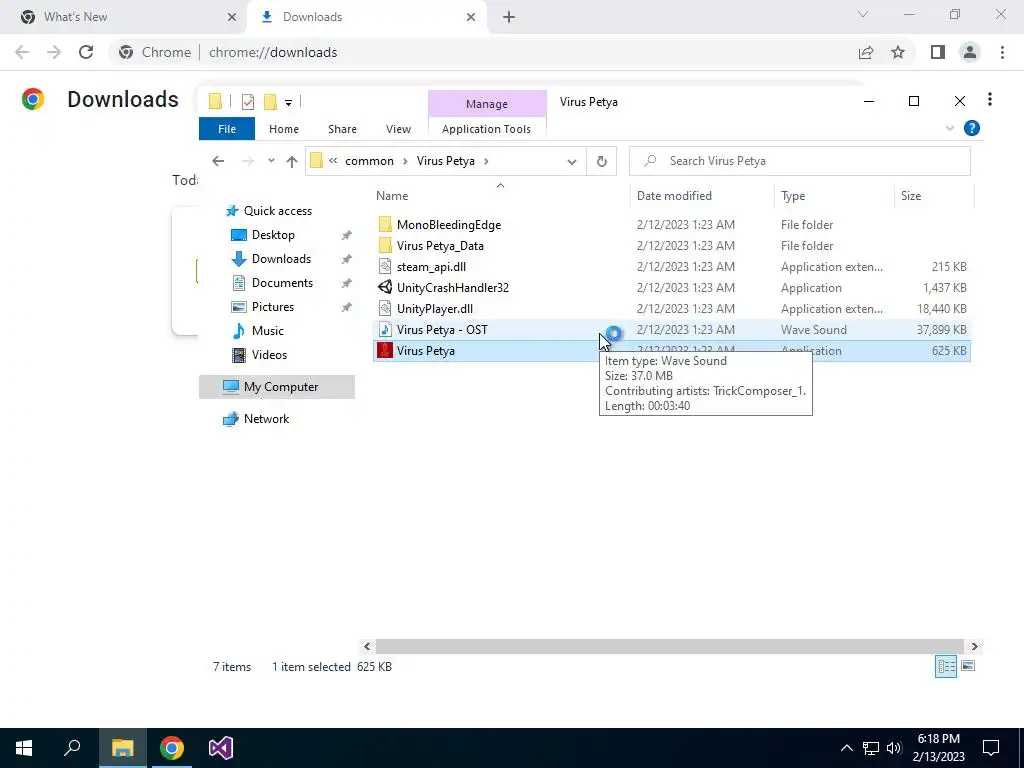Viewport: 1024px width, 768px height.
Task: Click the Search Virus Petya field
Action: point(799,161)
